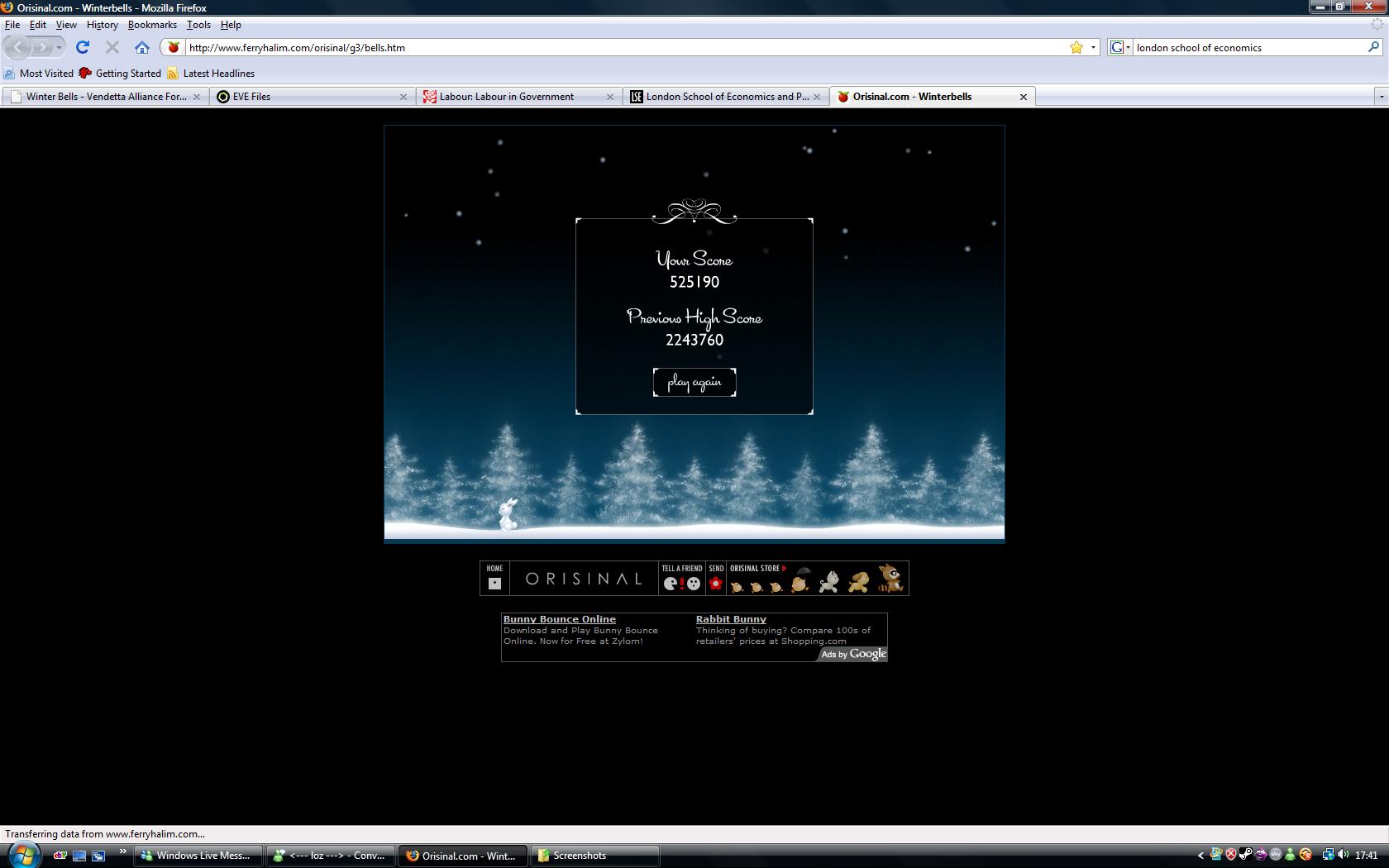Open the network status tray icon
1389x868 pixels.
(1328, 856)
